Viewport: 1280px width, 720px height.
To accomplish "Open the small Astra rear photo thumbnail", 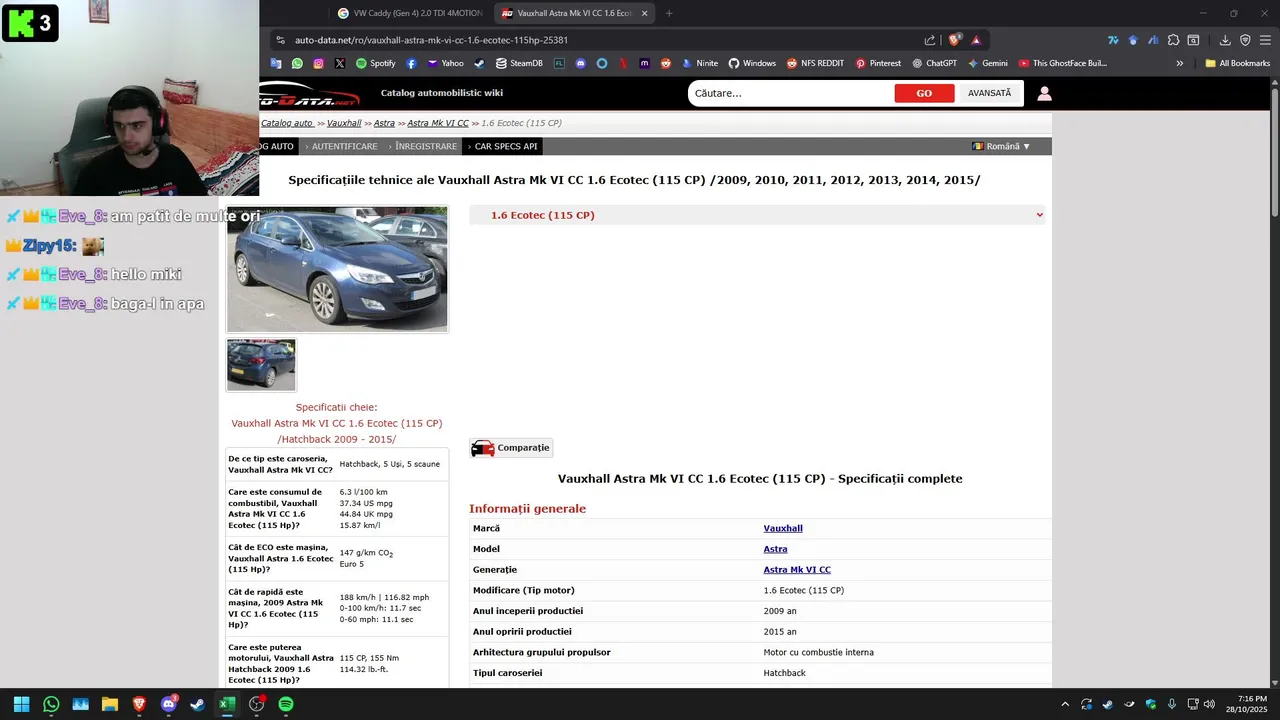I will (261, 365).
